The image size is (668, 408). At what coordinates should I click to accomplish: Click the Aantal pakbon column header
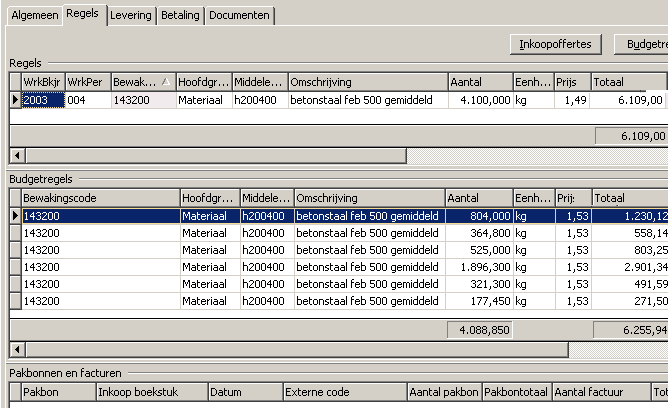[445, 392]
